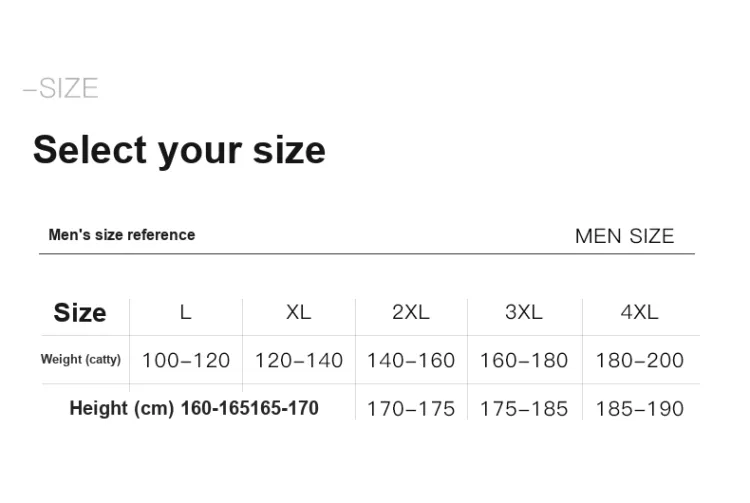Image resolution: width=750 pixels, height=503 pixels.
Task: Click the Weight (catty) row label
Action: click(80, 360)
